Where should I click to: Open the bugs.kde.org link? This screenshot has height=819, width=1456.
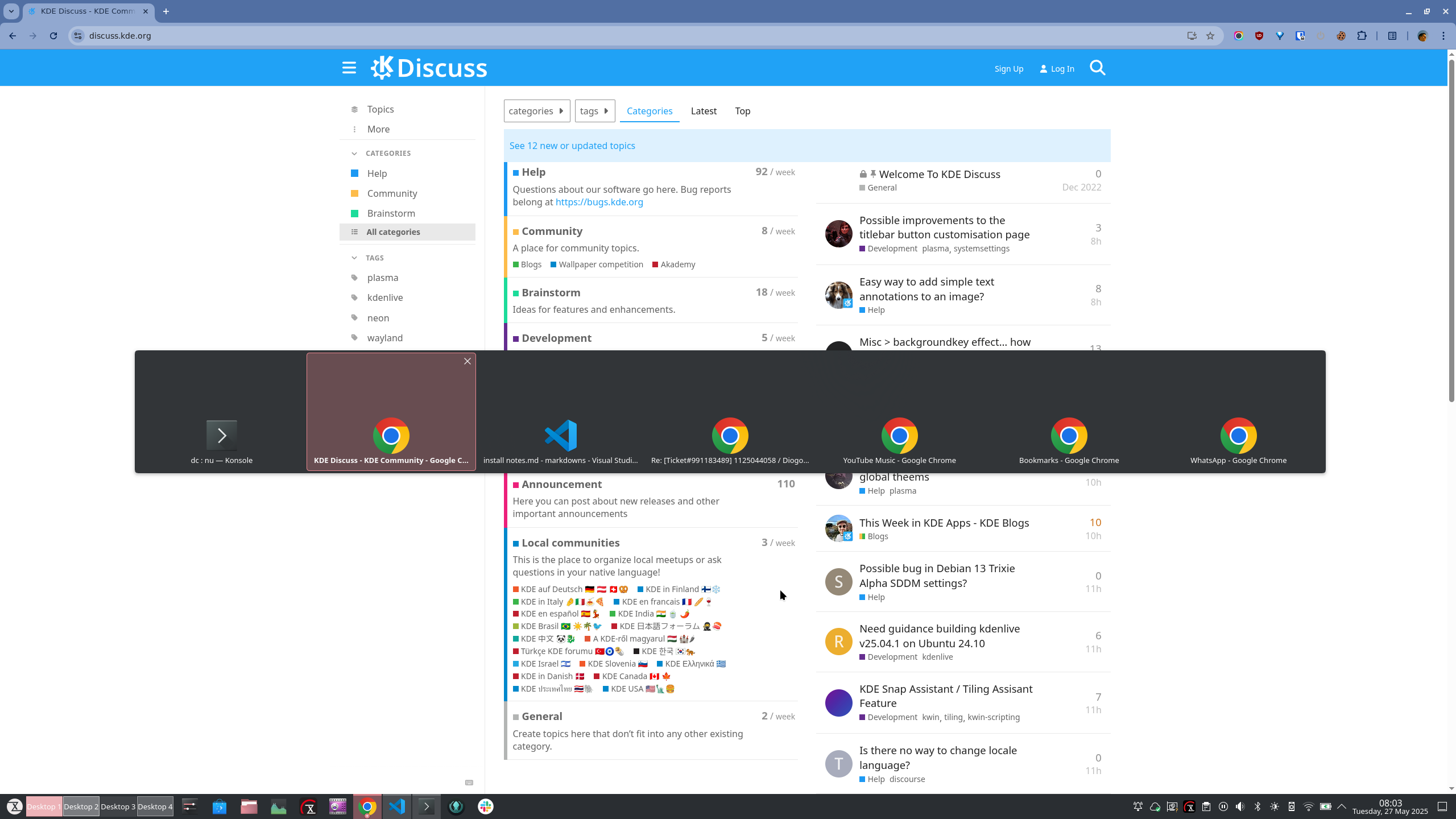coord(599,202)
